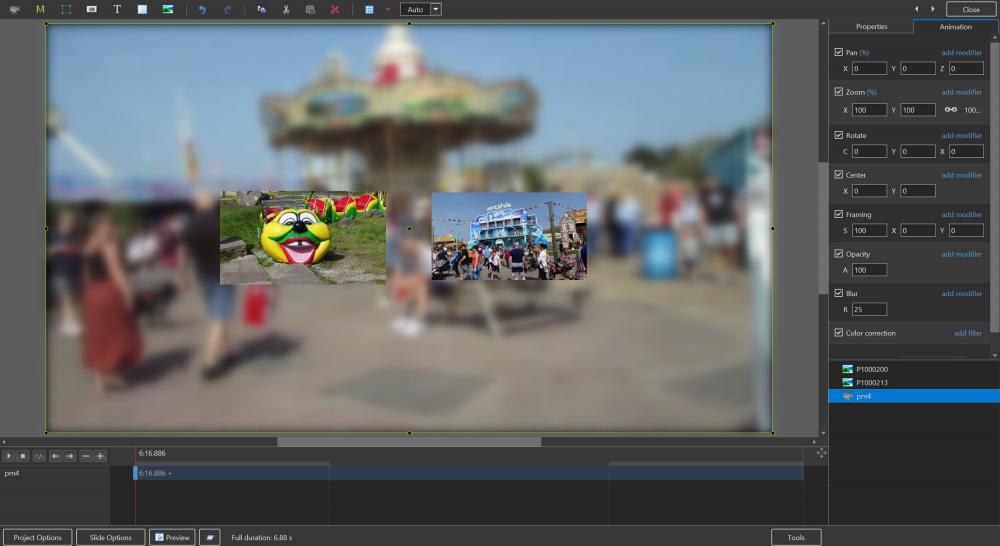The height and width of the screenshot is (546, 1000).
Task: Click the Blur radius input field
Action: point(869,310)
